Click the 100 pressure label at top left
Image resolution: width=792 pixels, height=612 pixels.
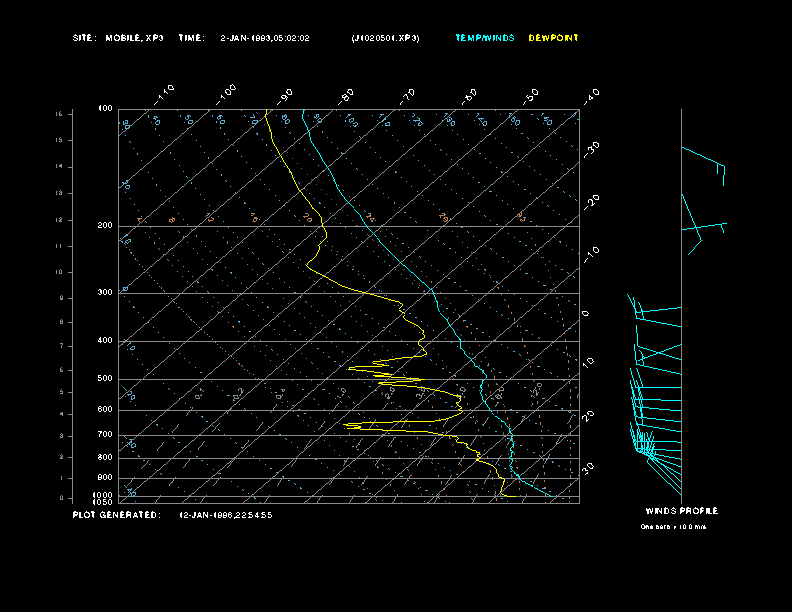point(105,108)
